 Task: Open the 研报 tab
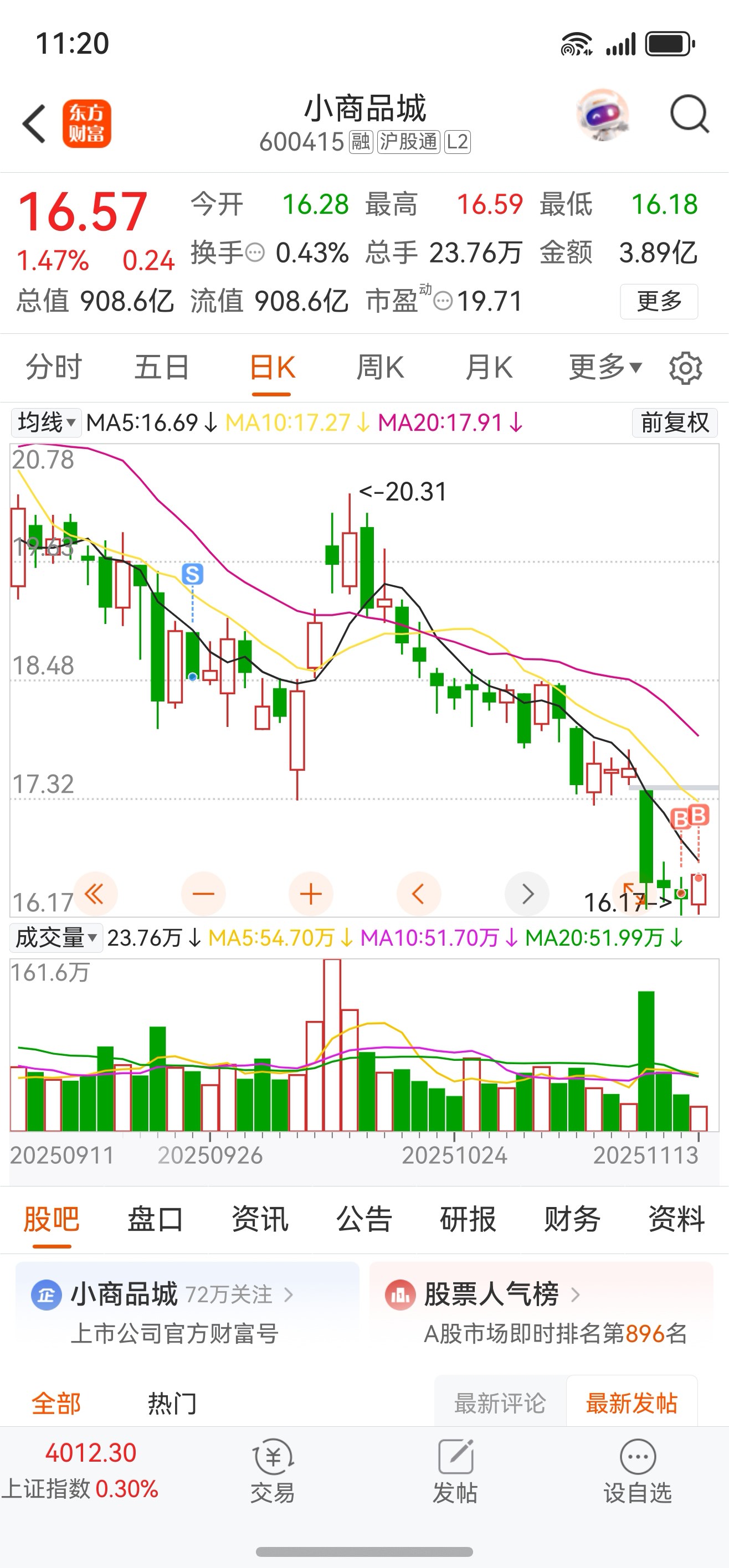point(468,1219)
